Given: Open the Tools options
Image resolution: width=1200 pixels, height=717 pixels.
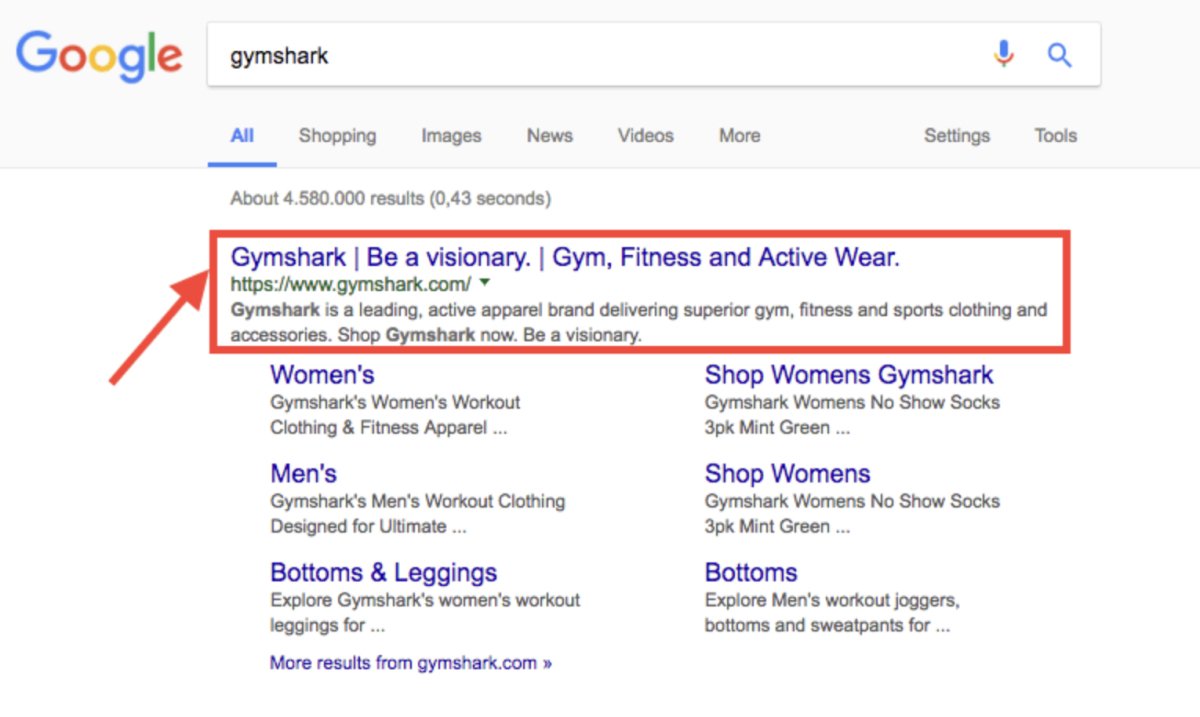Looking at the screenshot, I should pos(1055,136).
